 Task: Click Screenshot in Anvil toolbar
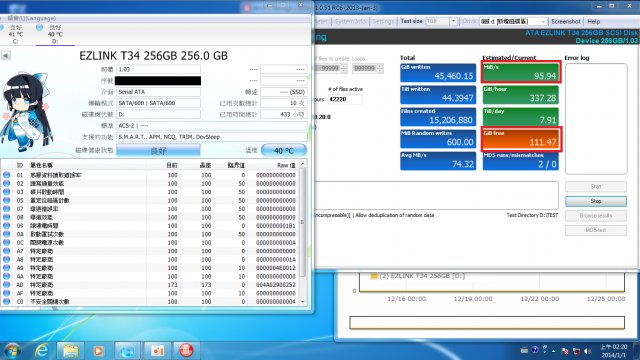[x=566, y=22]
